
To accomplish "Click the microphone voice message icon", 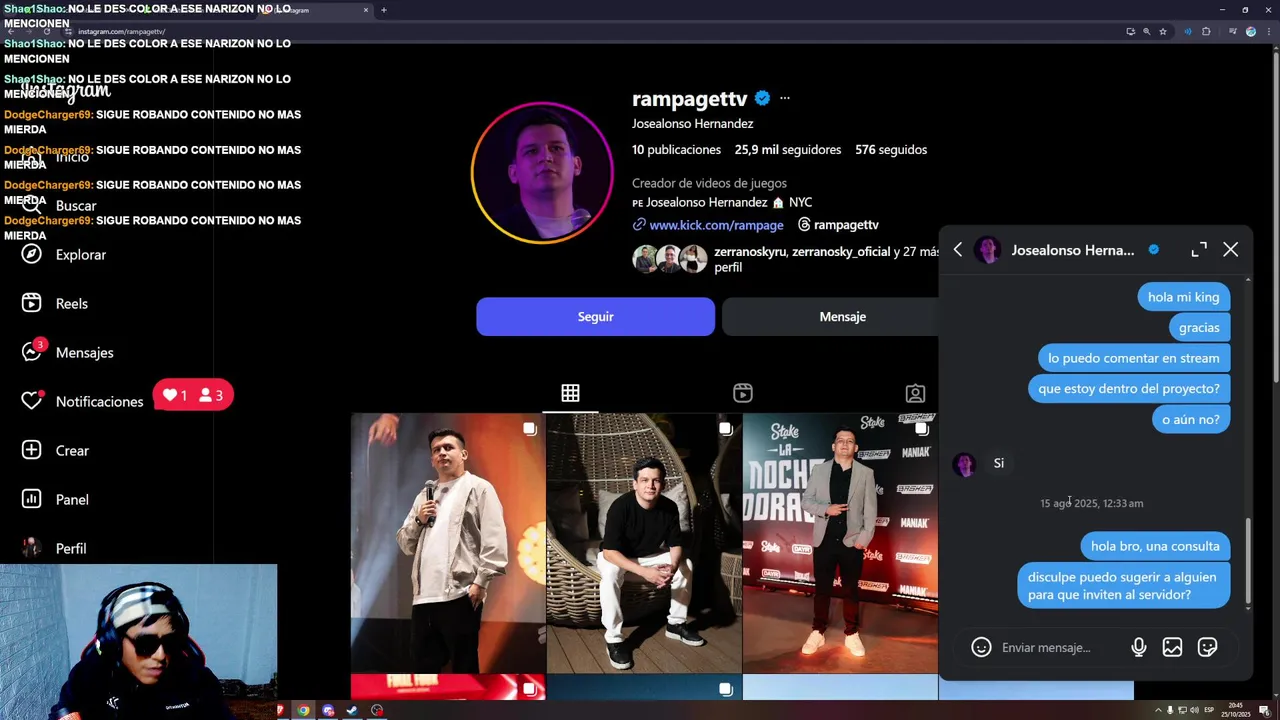I will (x=1138, y=647).
